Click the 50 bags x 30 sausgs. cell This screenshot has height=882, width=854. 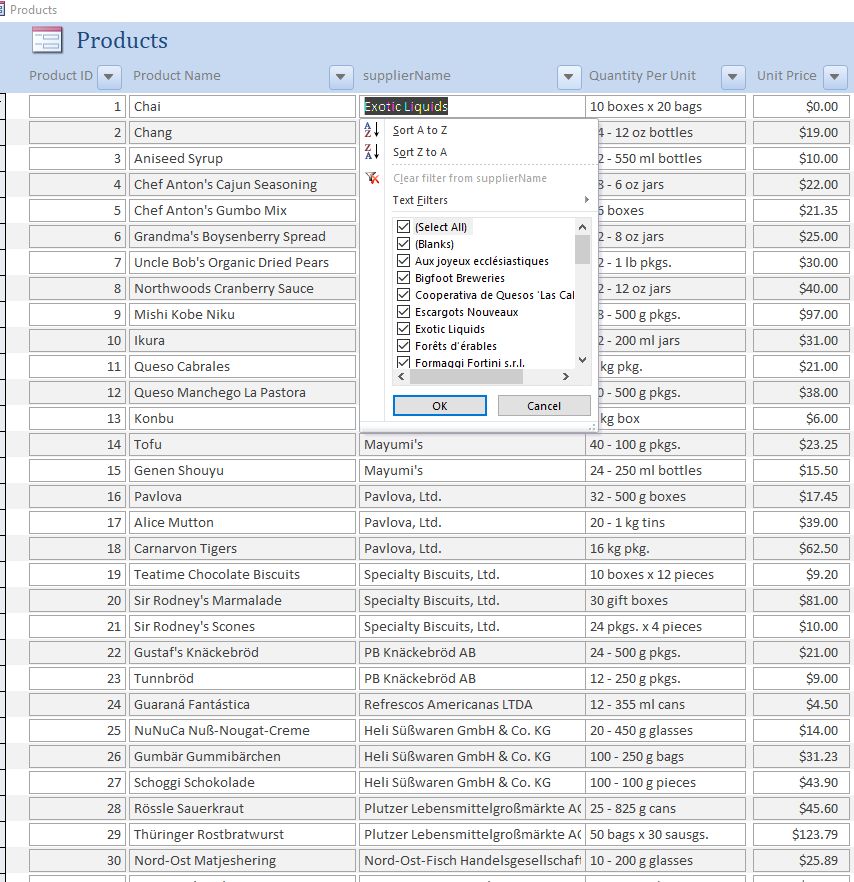tap(665, 834)
